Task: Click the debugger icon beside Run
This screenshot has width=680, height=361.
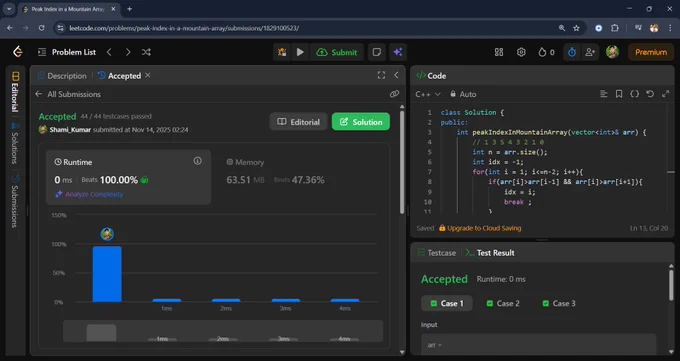Action: [x=282, y=52]
